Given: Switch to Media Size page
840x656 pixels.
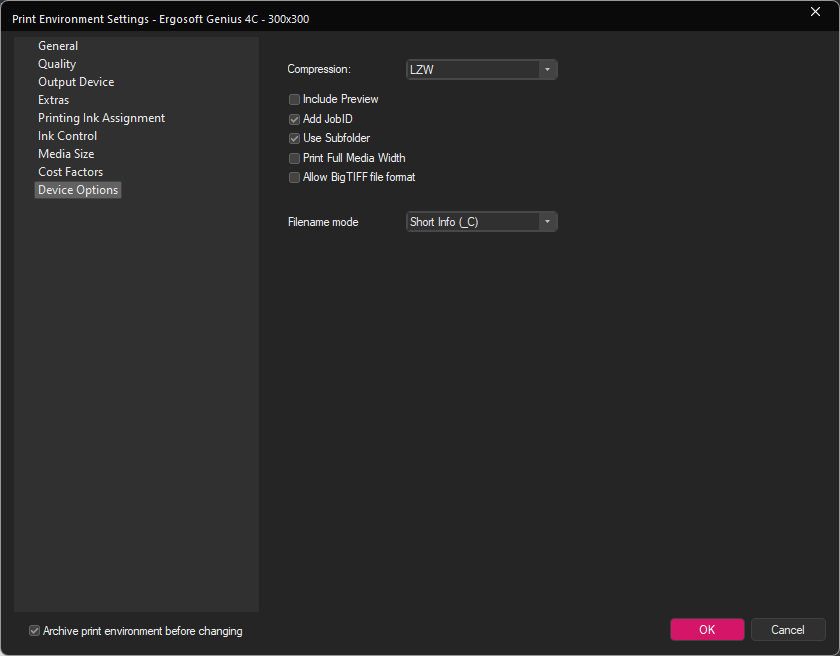Looking at the screenshot, I should coord(66,154).
